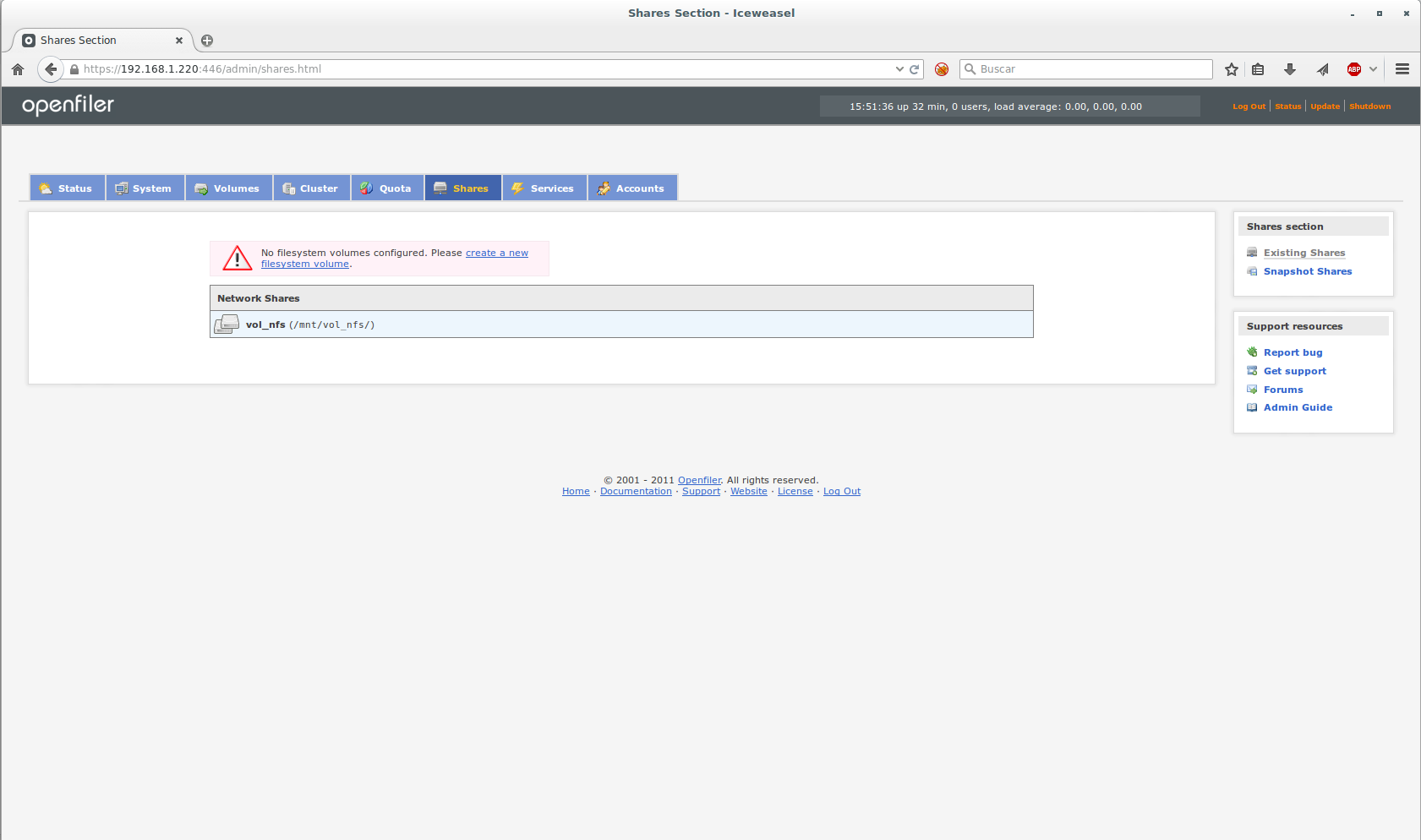Go back with the browser back arrow
Viewport: 1421px width, 840px height.
point(51,69)
